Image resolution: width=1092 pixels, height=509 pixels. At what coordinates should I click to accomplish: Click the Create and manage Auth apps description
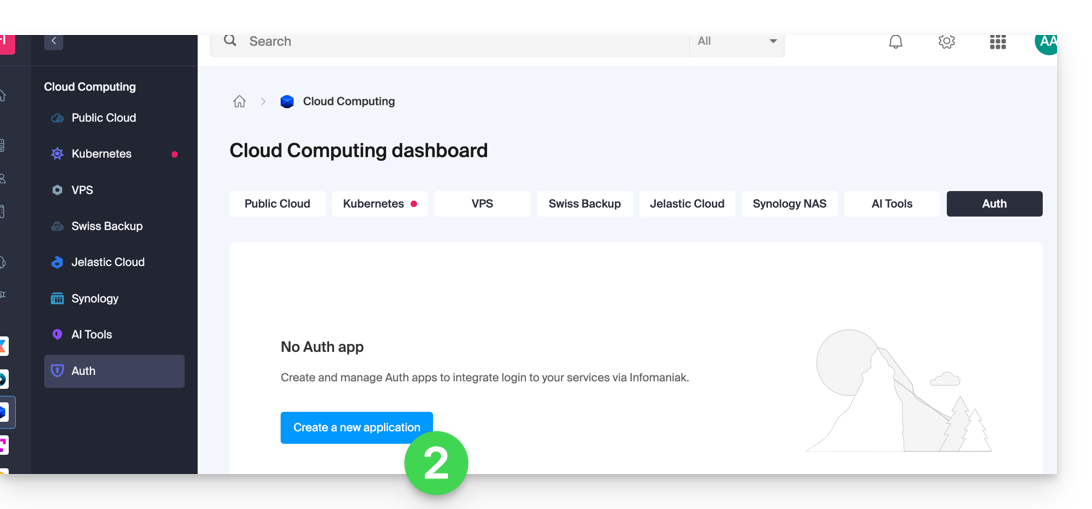click(x=485, y=378)
